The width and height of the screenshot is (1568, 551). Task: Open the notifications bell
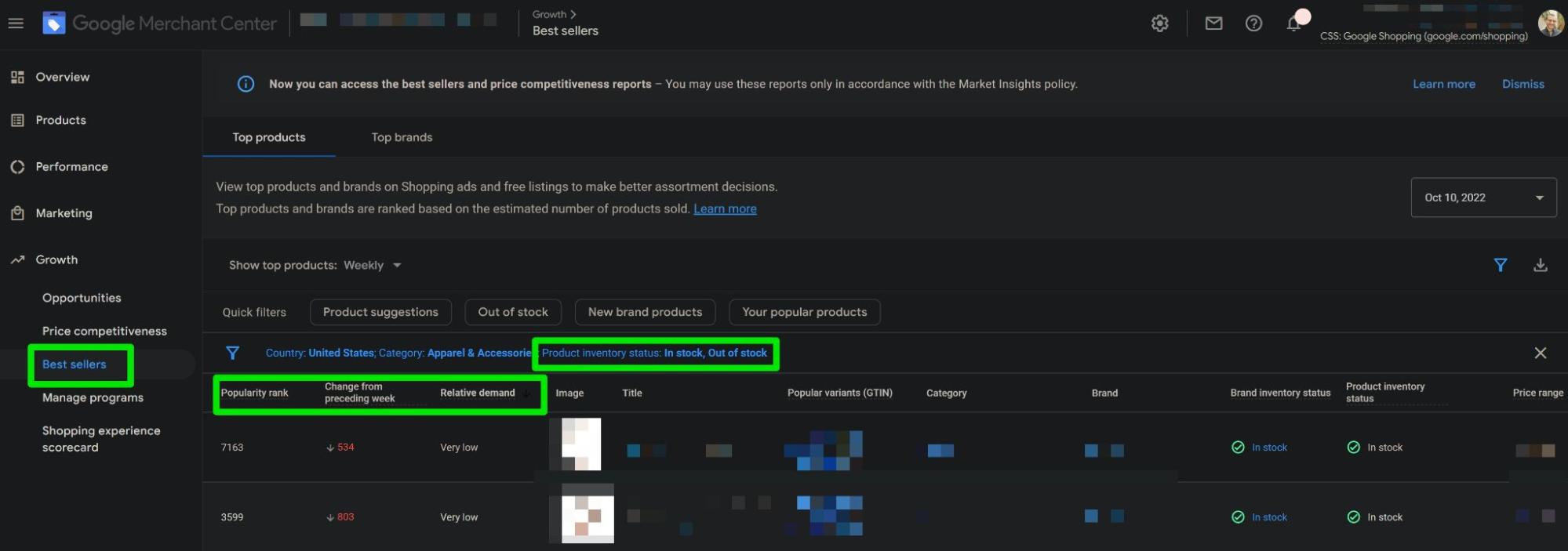tap(1294, 24)
